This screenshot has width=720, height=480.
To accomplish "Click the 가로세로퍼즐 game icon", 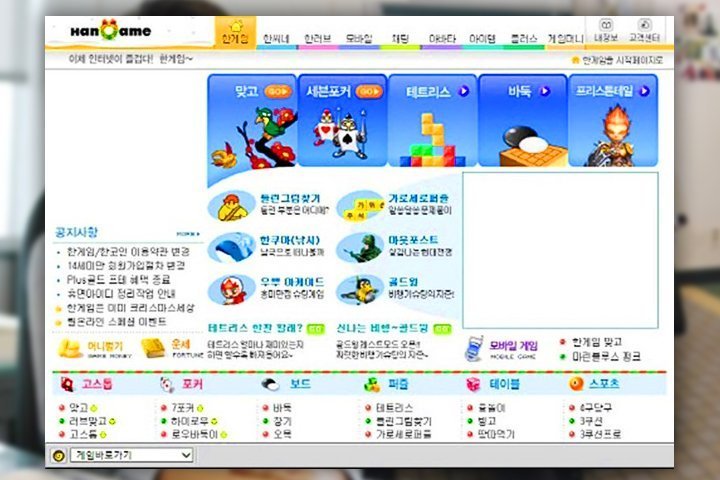I will 361,206.
